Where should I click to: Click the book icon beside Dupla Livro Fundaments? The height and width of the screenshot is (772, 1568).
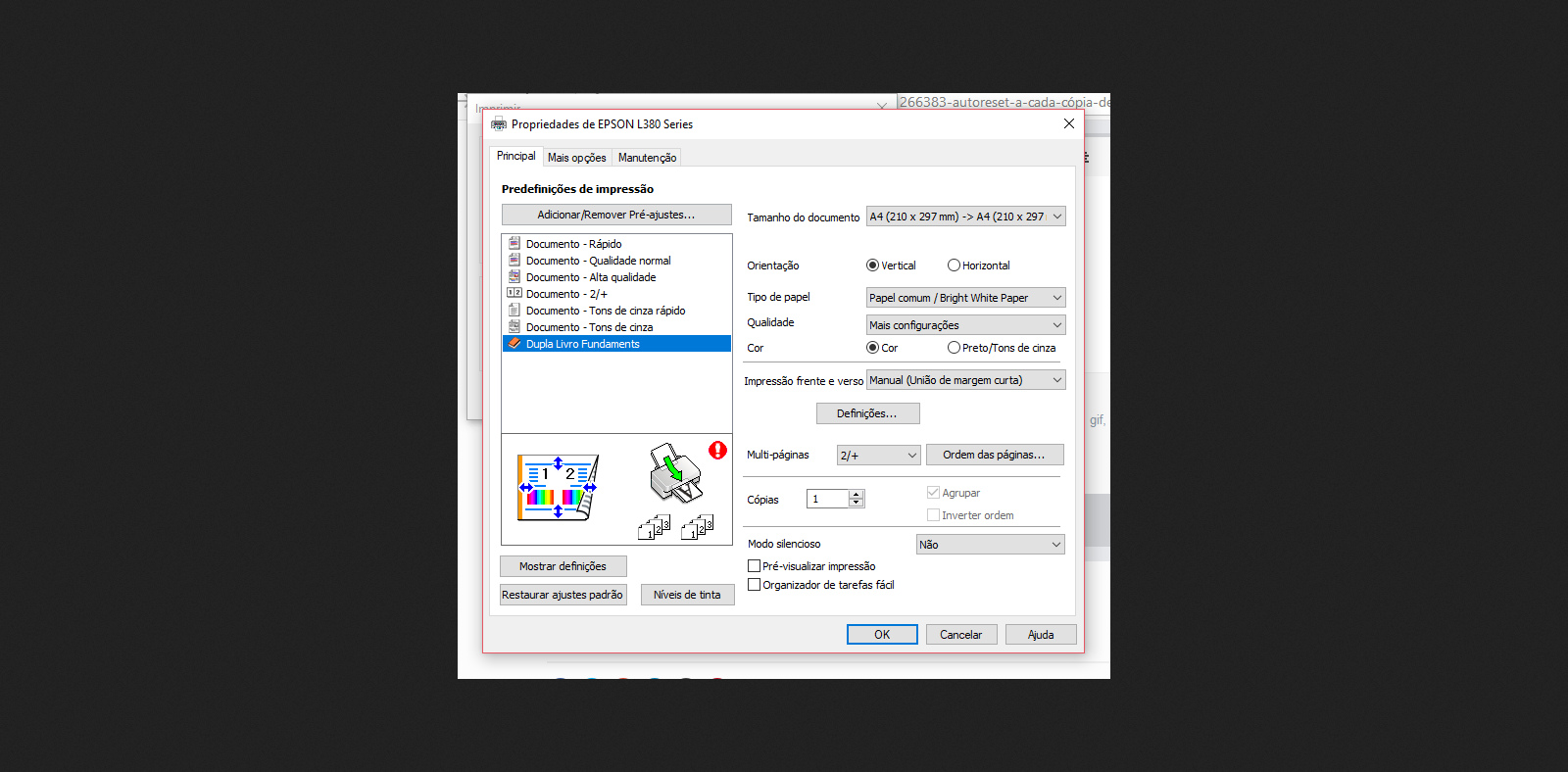pos(514,343)
